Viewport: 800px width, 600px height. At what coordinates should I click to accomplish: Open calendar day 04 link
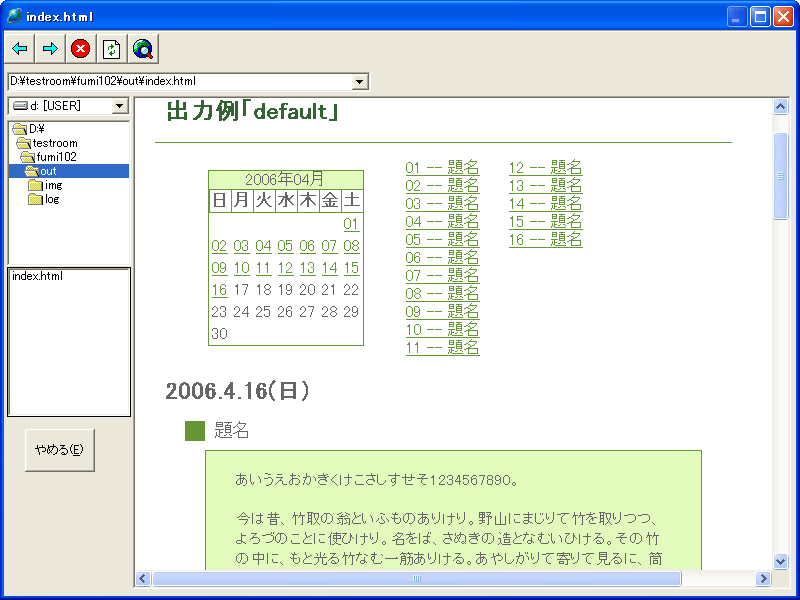click(263, 246)
